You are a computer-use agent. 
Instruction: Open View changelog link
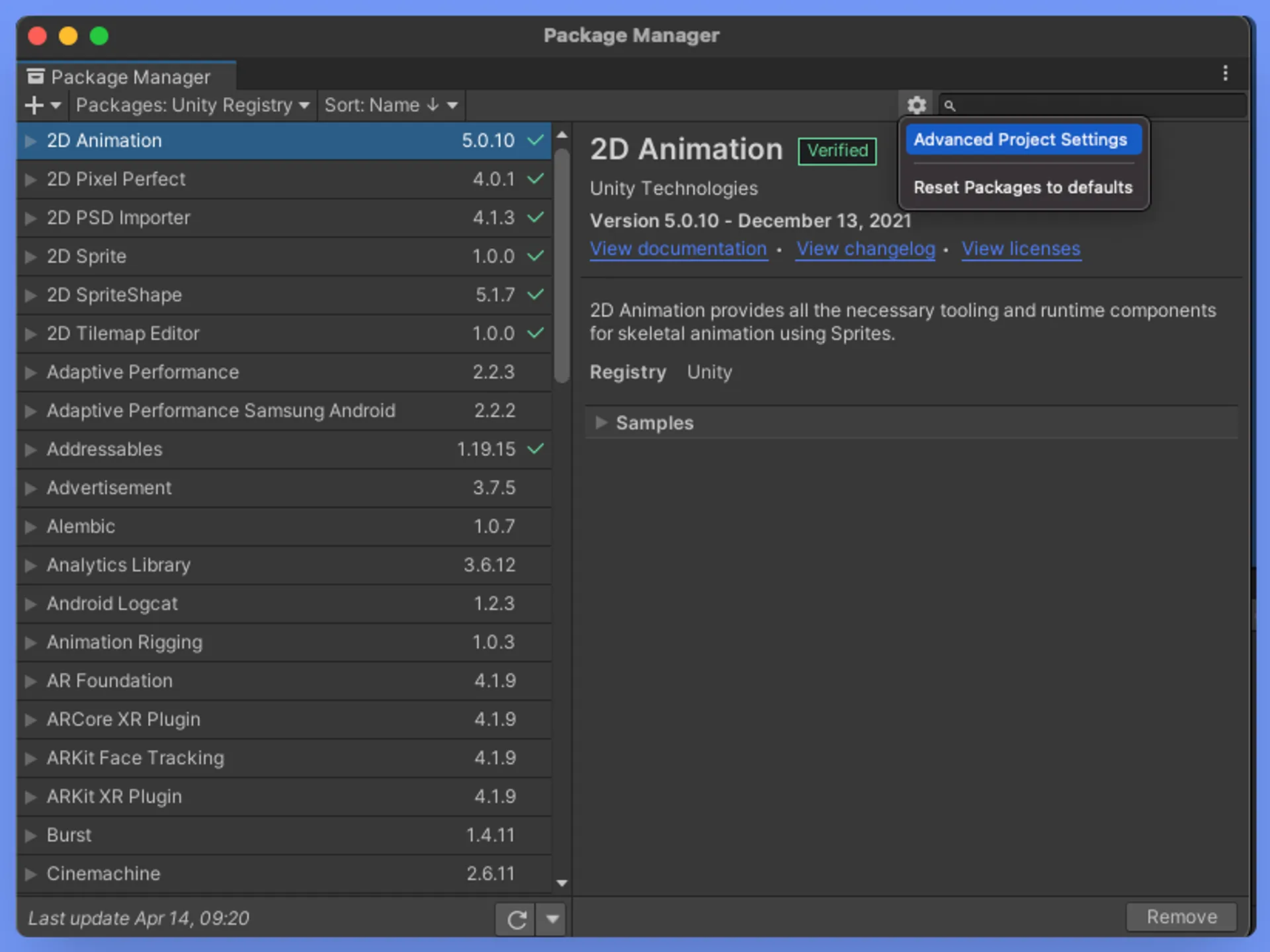pyautogui.click(x=865, y=249)
